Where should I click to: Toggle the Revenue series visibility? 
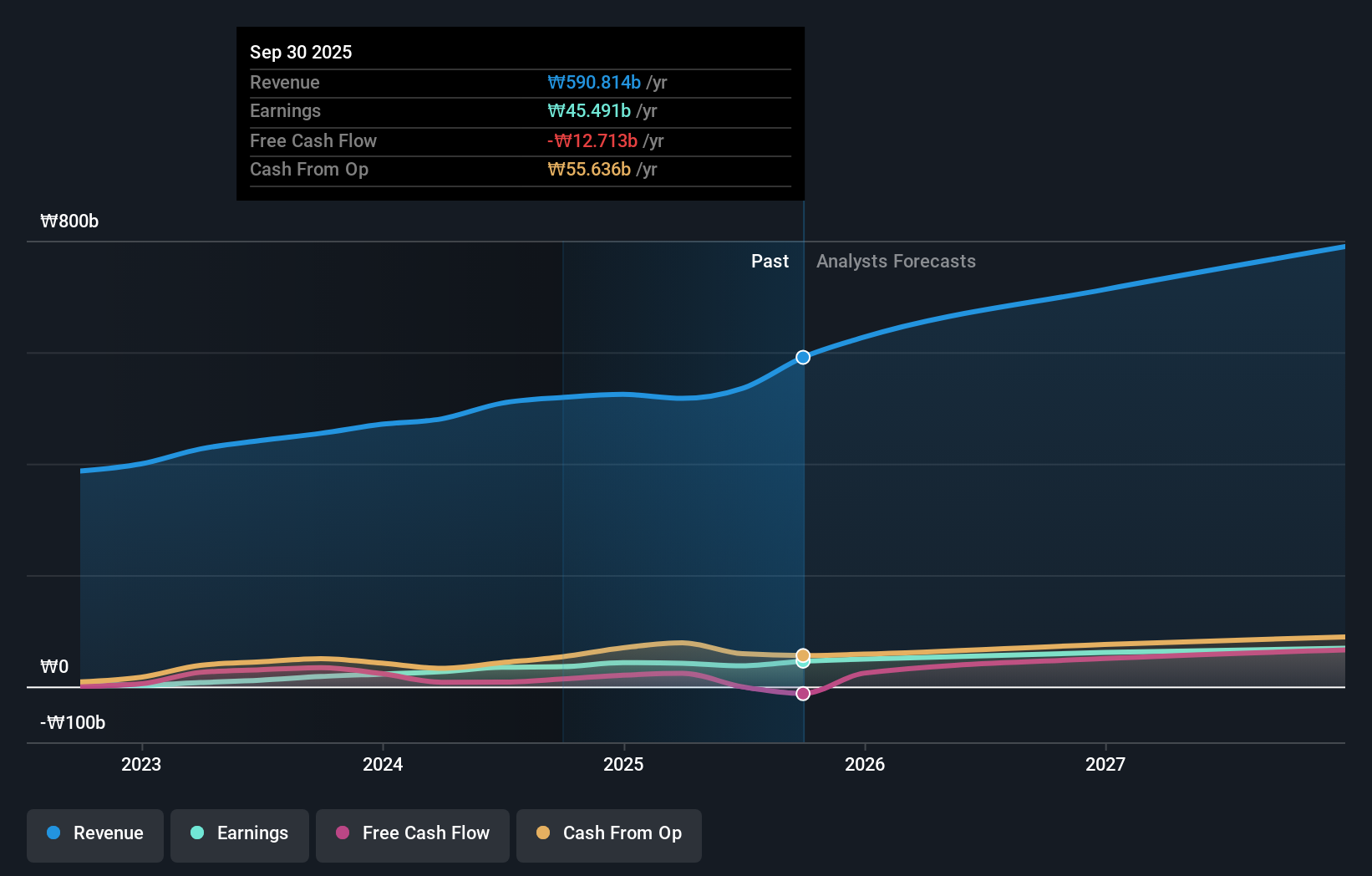click(94, 833)
